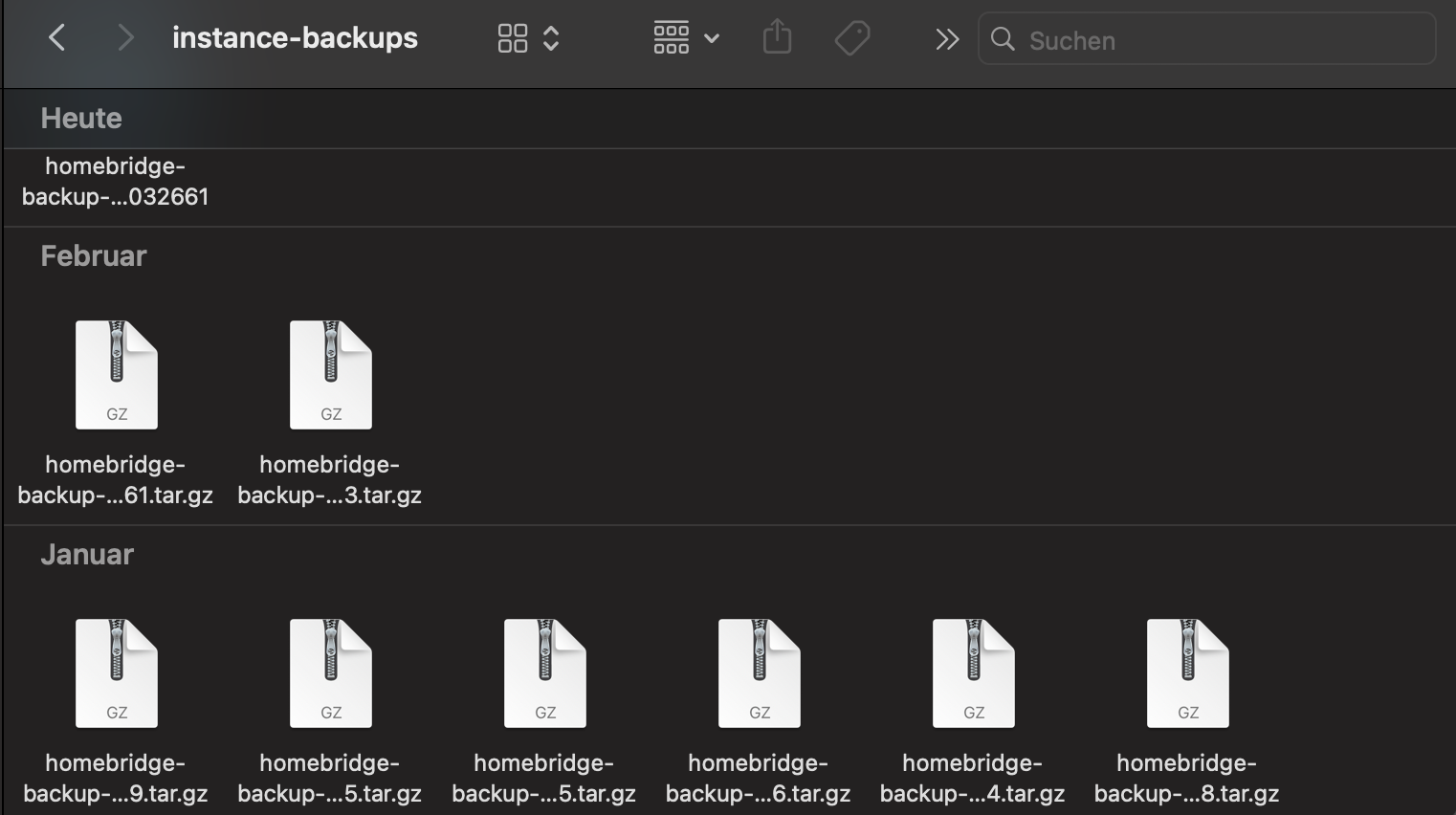Select the Januar file ending 4.tar.gz

(974, 673)
